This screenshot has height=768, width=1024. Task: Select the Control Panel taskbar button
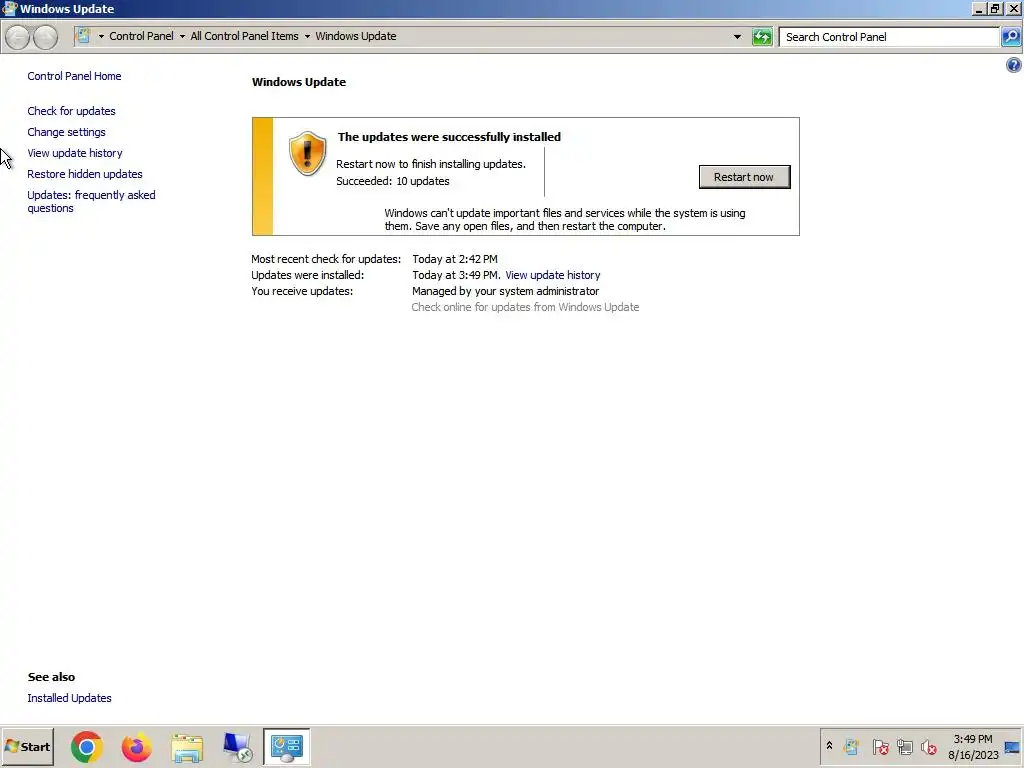coord(287,747)
